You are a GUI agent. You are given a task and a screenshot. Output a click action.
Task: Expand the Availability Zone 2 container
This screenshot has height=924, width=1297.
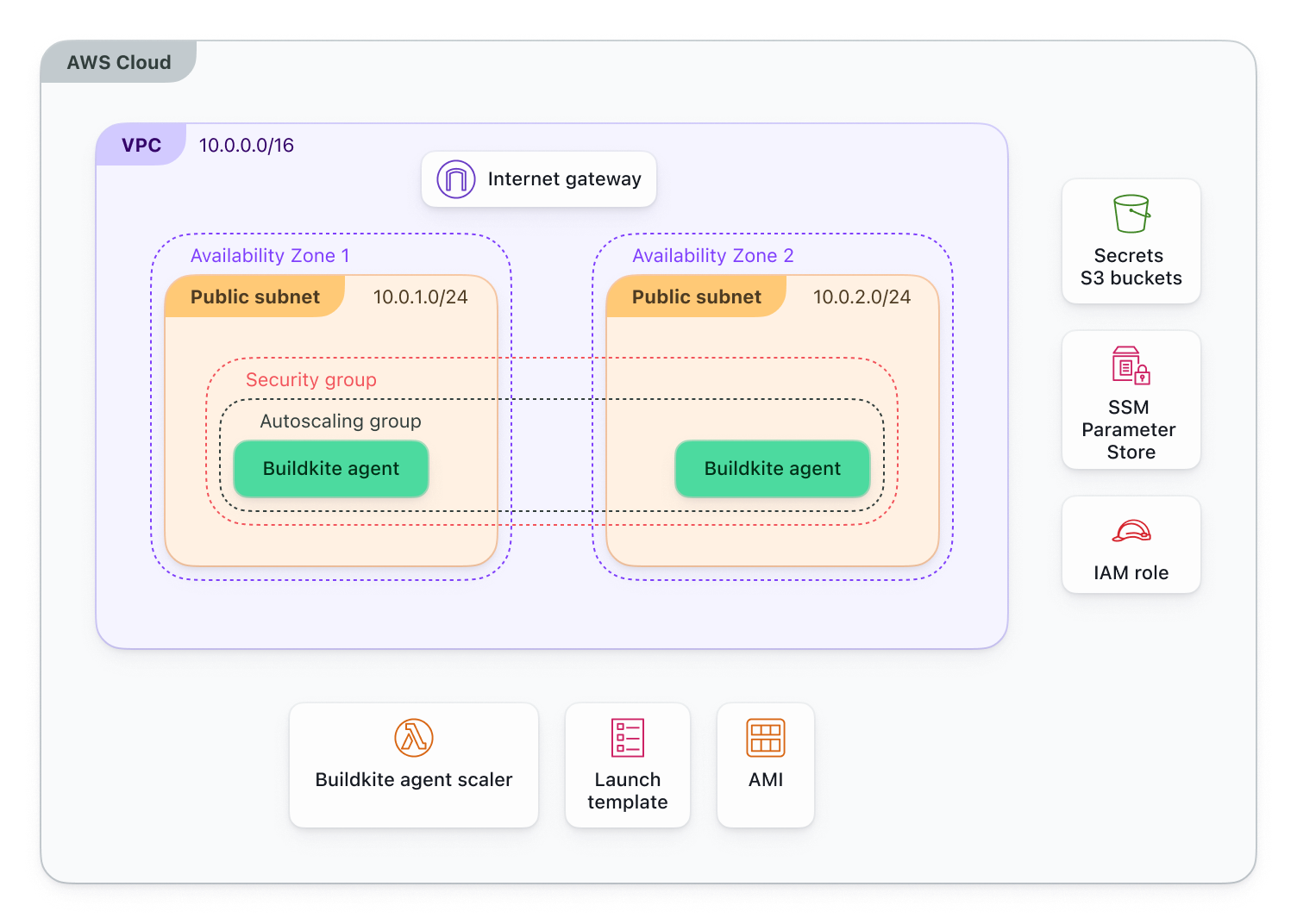tap(712, 255)
